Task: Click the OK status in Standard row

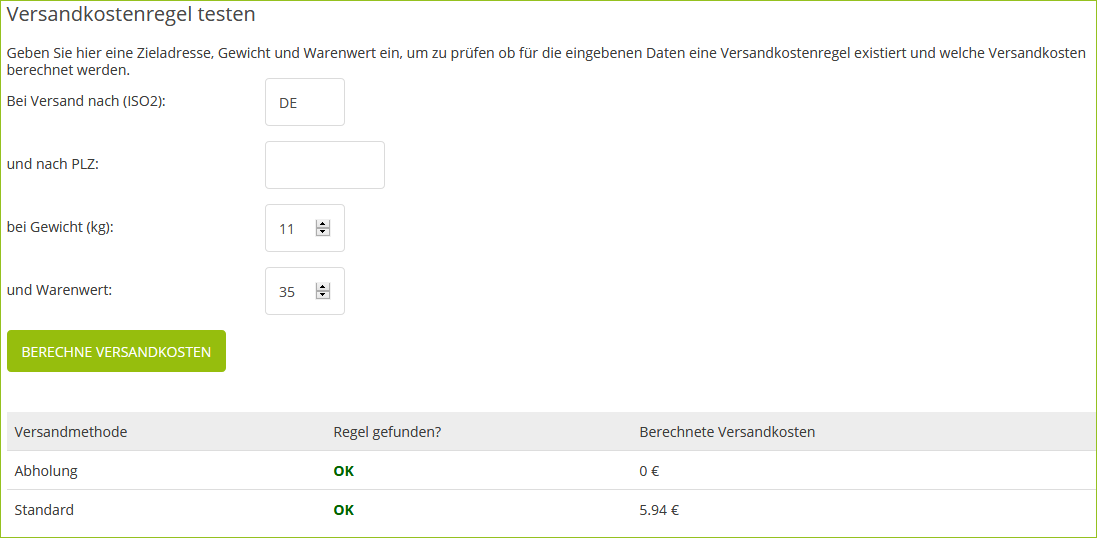Action: pos(344,510)
